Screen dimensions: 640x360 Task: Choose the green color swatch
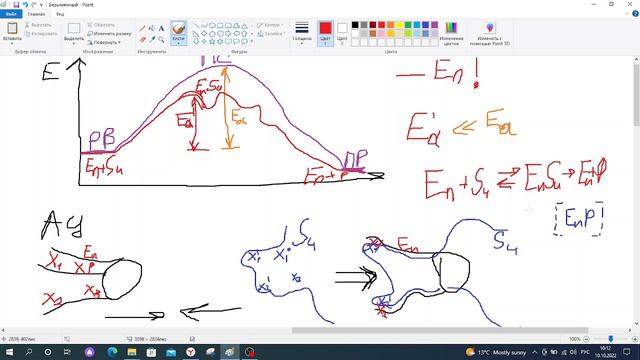pos(408,25)
